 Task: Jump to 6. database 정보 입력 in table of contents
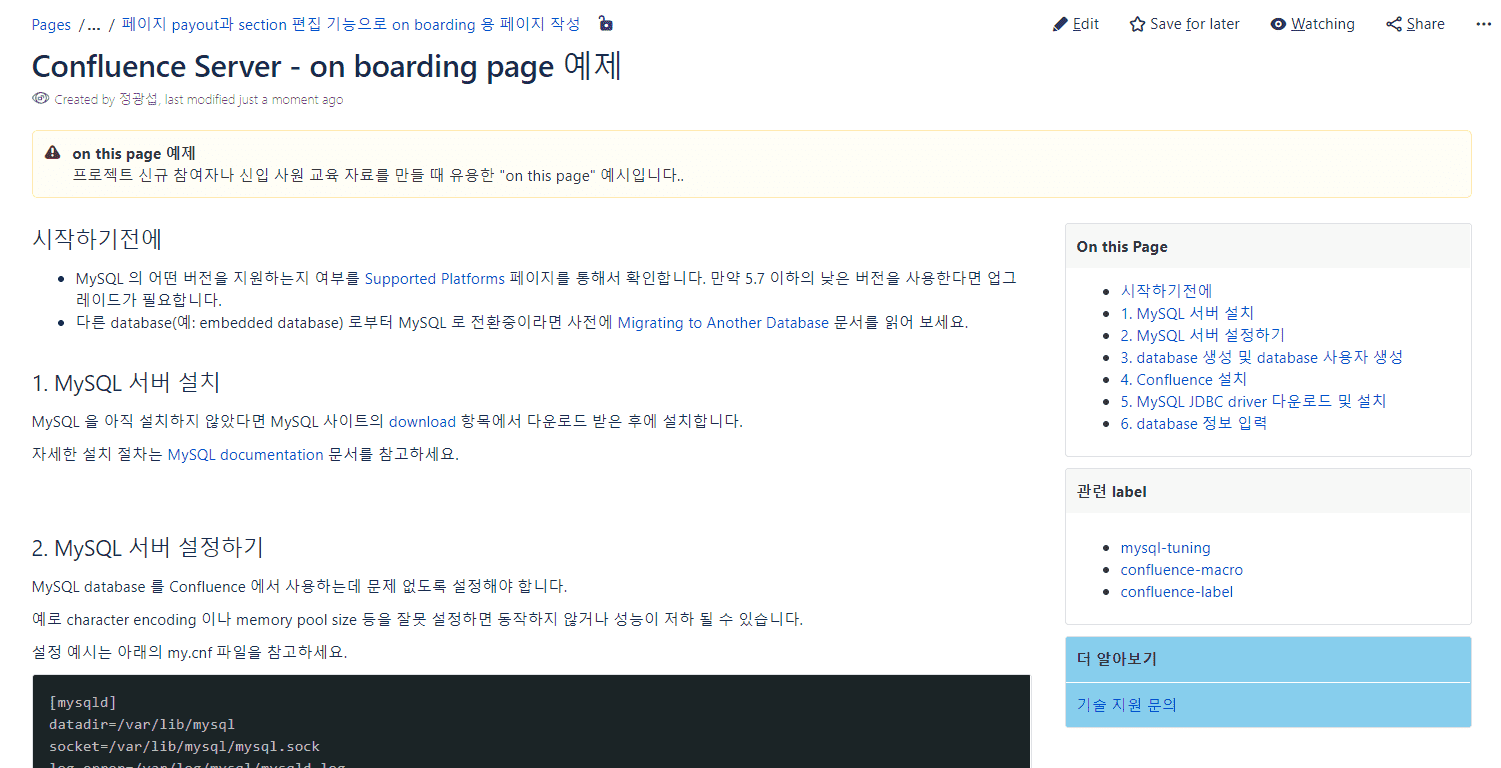(1193, 423)
